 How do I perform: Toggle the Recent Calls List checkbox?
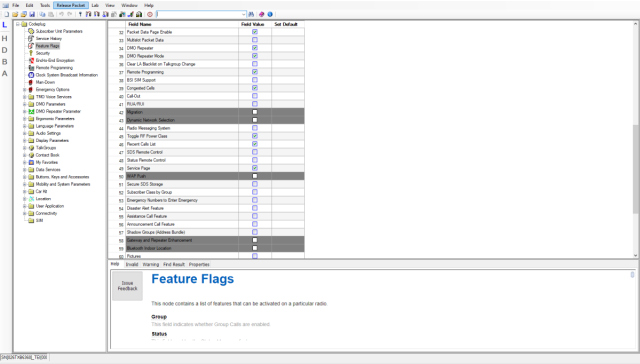pyautogui.click(x=255, y=144)
